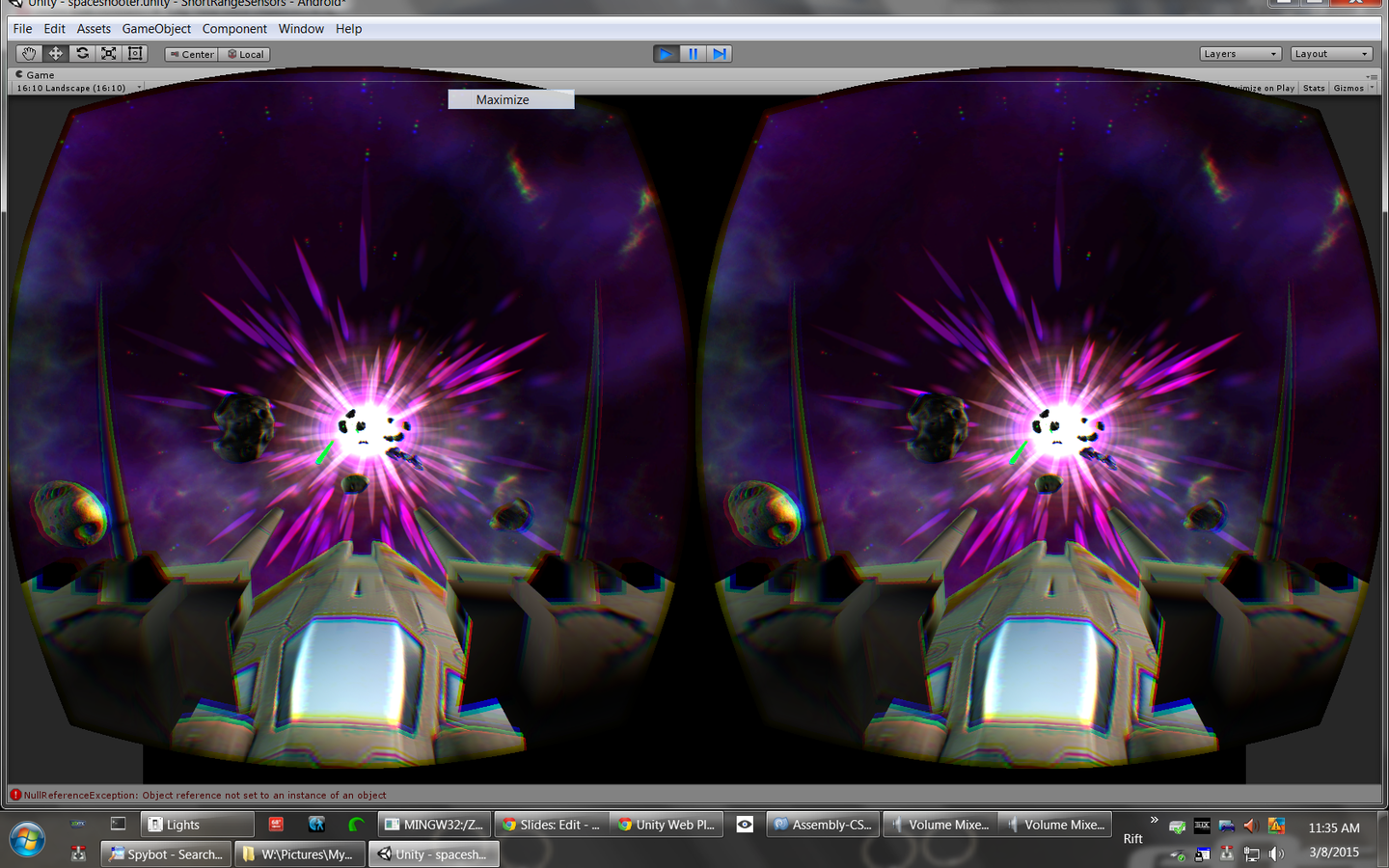Open the Help menu
1389x868 pixels.
[348, 29]
